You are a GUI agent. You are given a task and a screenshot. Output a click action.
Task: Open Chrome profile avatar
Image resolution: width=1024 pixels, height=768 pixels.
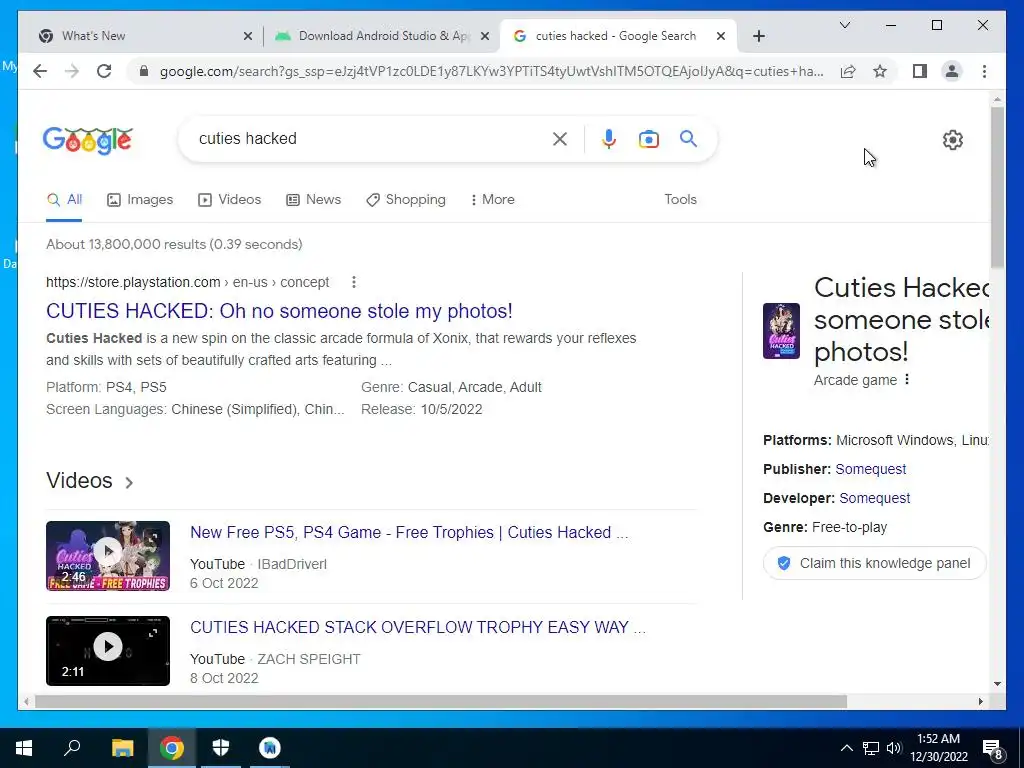(x=952, y=71)
